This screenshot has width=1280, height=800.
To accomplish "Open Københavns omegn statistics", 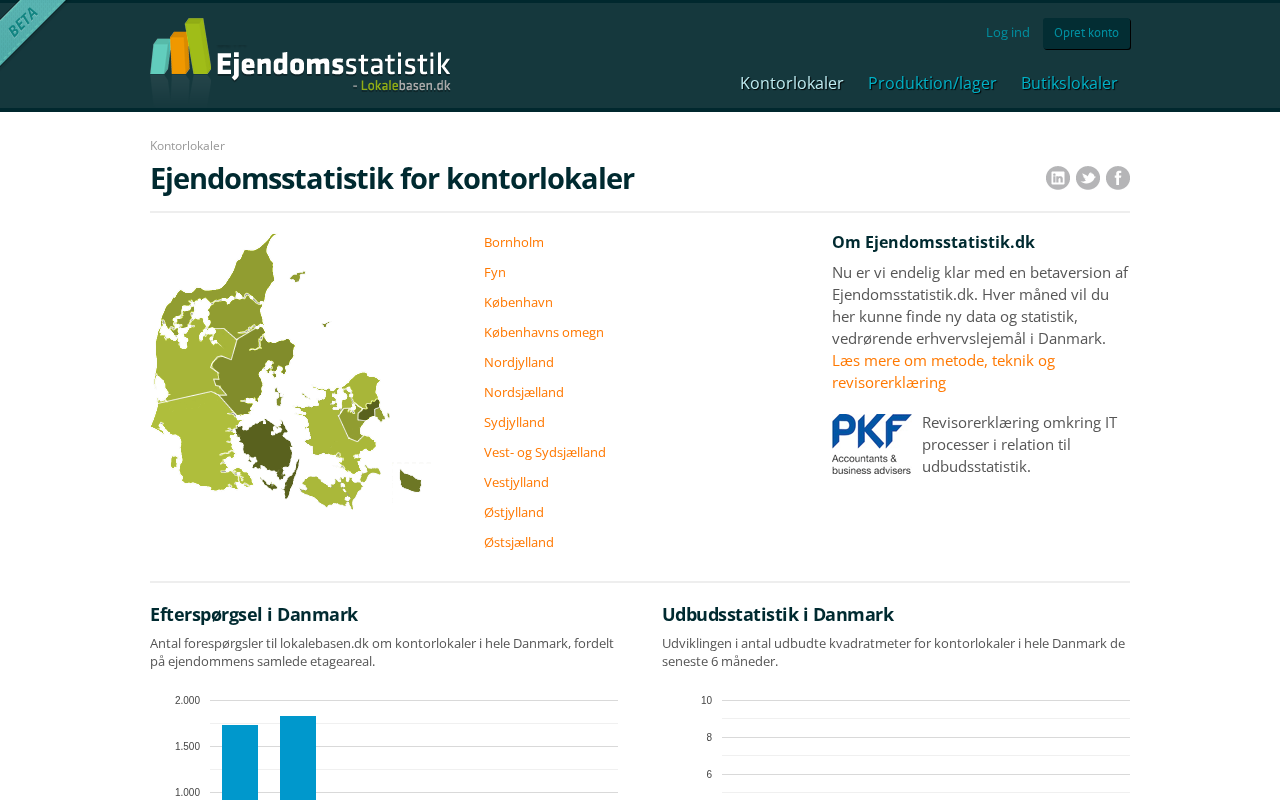I will point(544,332).
